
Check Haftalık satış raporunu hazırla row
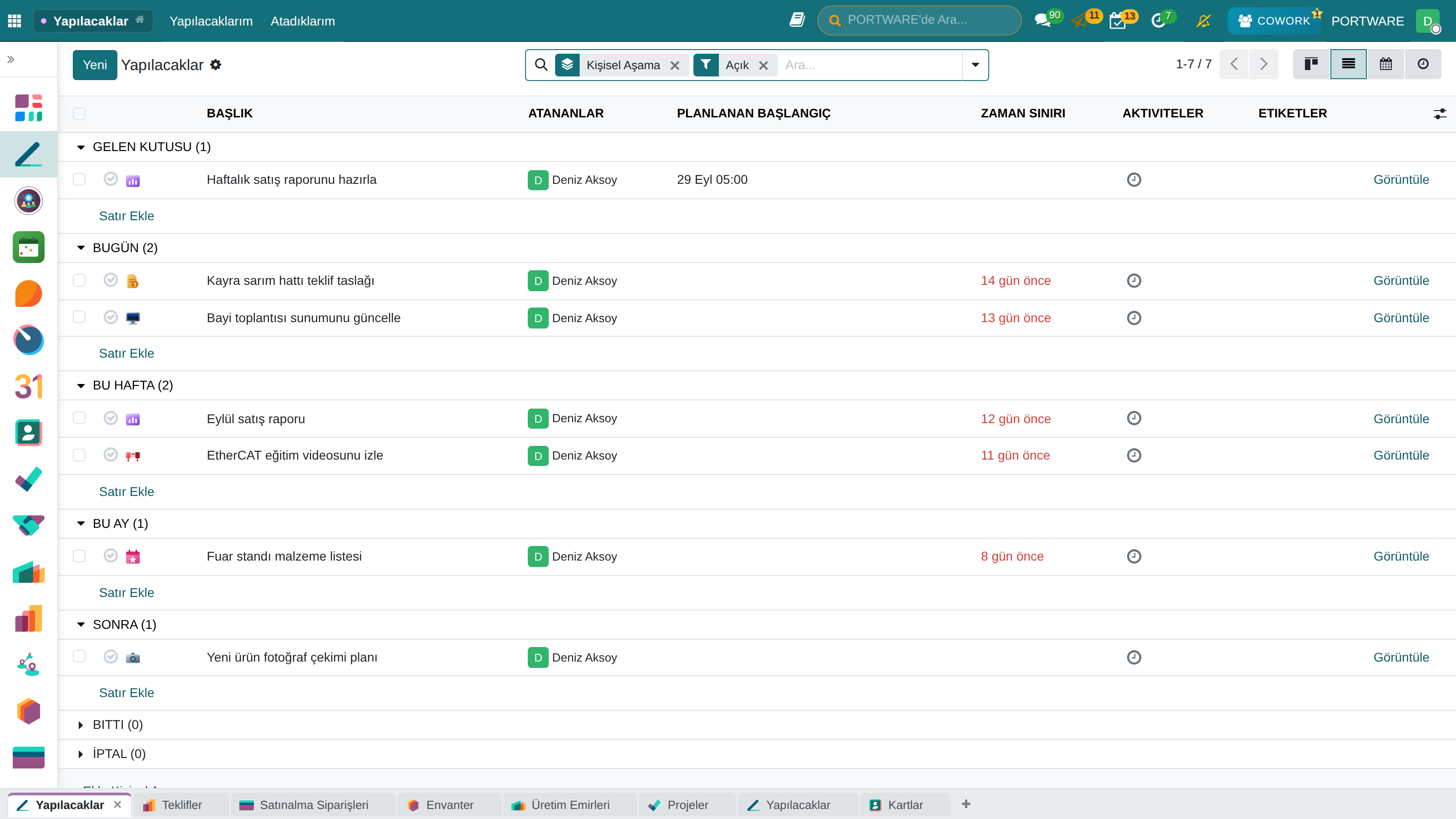point(79,179)
